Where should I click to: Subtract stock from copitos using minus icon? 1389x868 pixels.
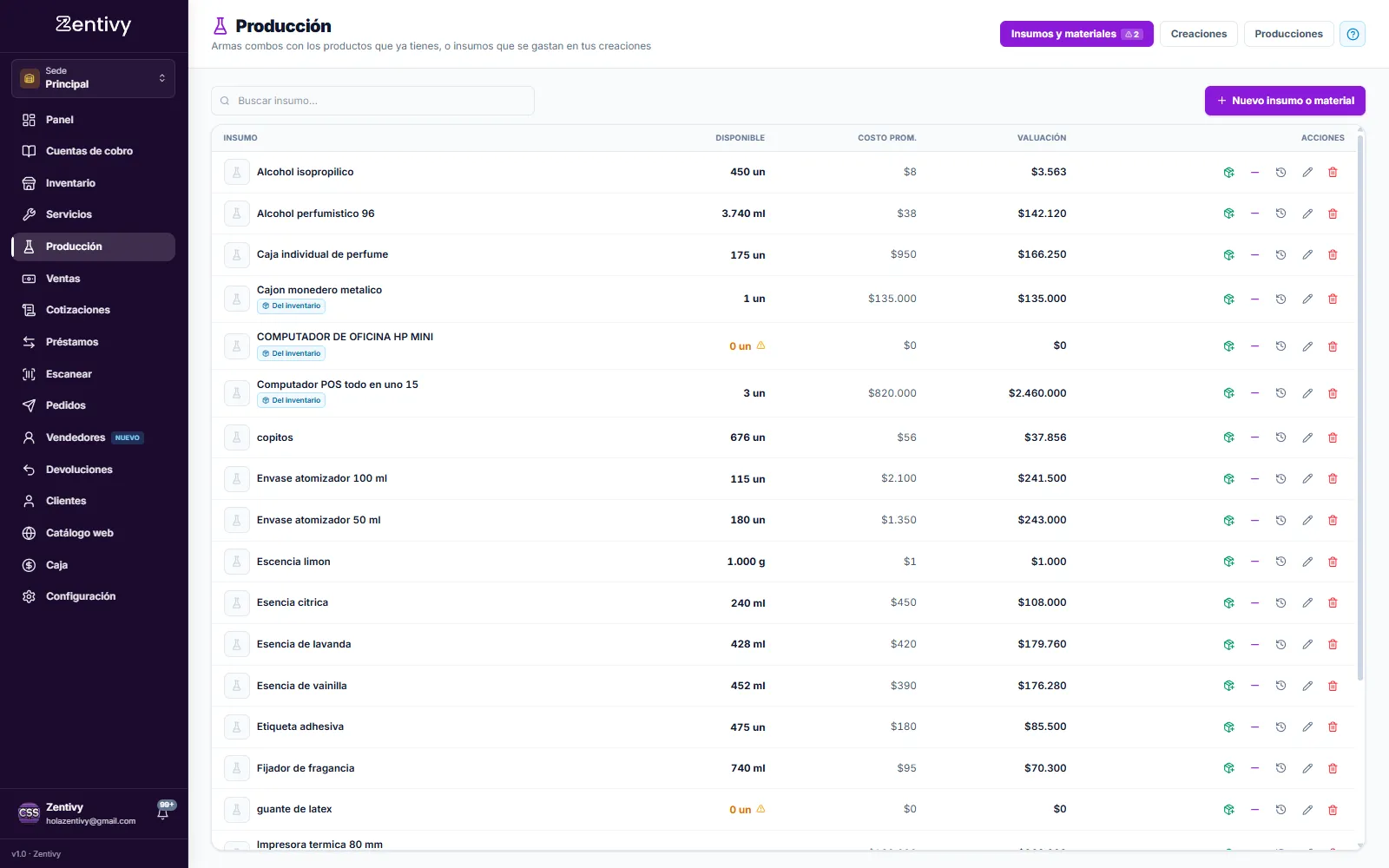coord(1254,437)
